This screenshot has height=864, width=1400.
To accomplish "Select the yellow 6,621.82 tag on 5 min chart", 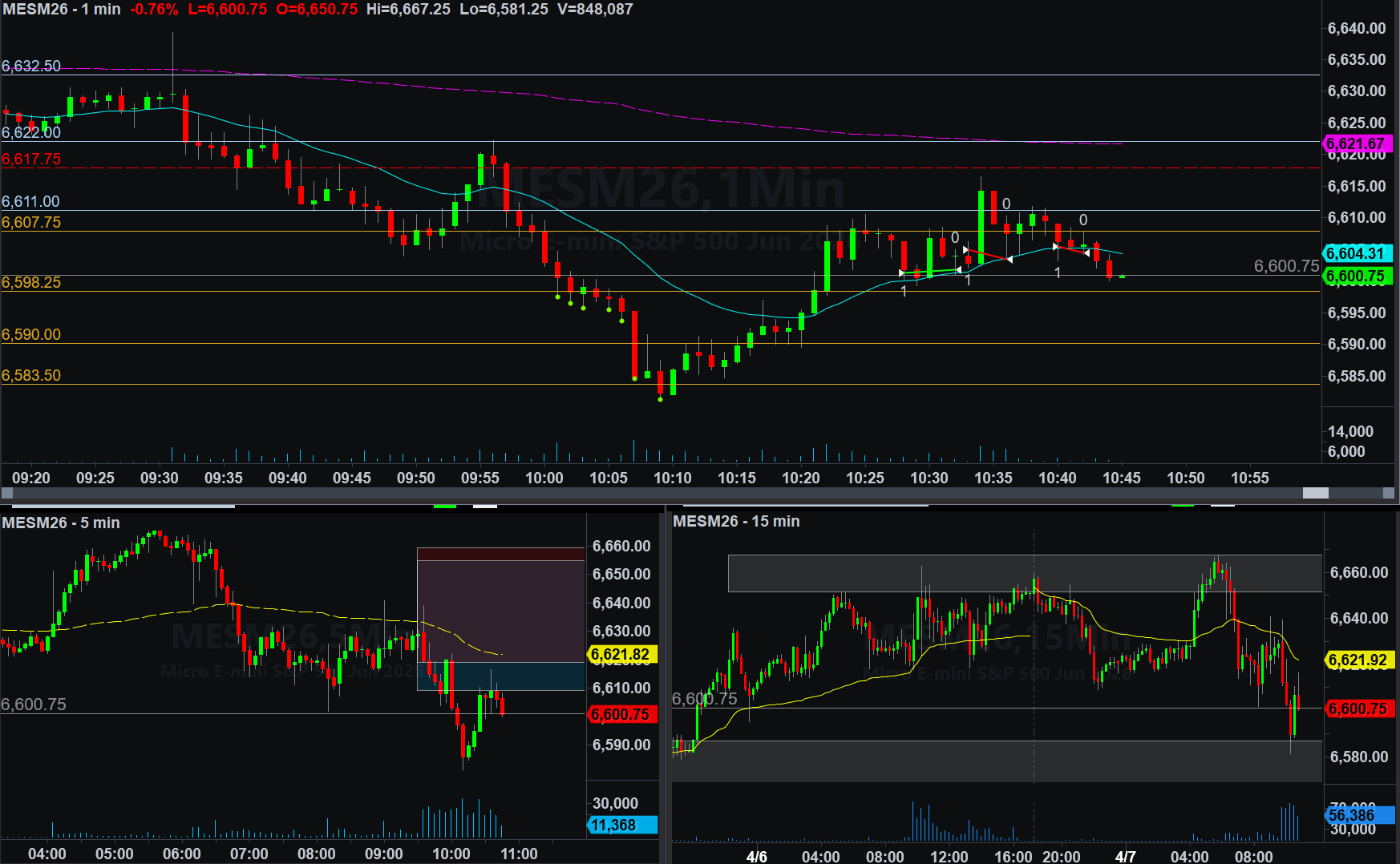I will (621, 655).
